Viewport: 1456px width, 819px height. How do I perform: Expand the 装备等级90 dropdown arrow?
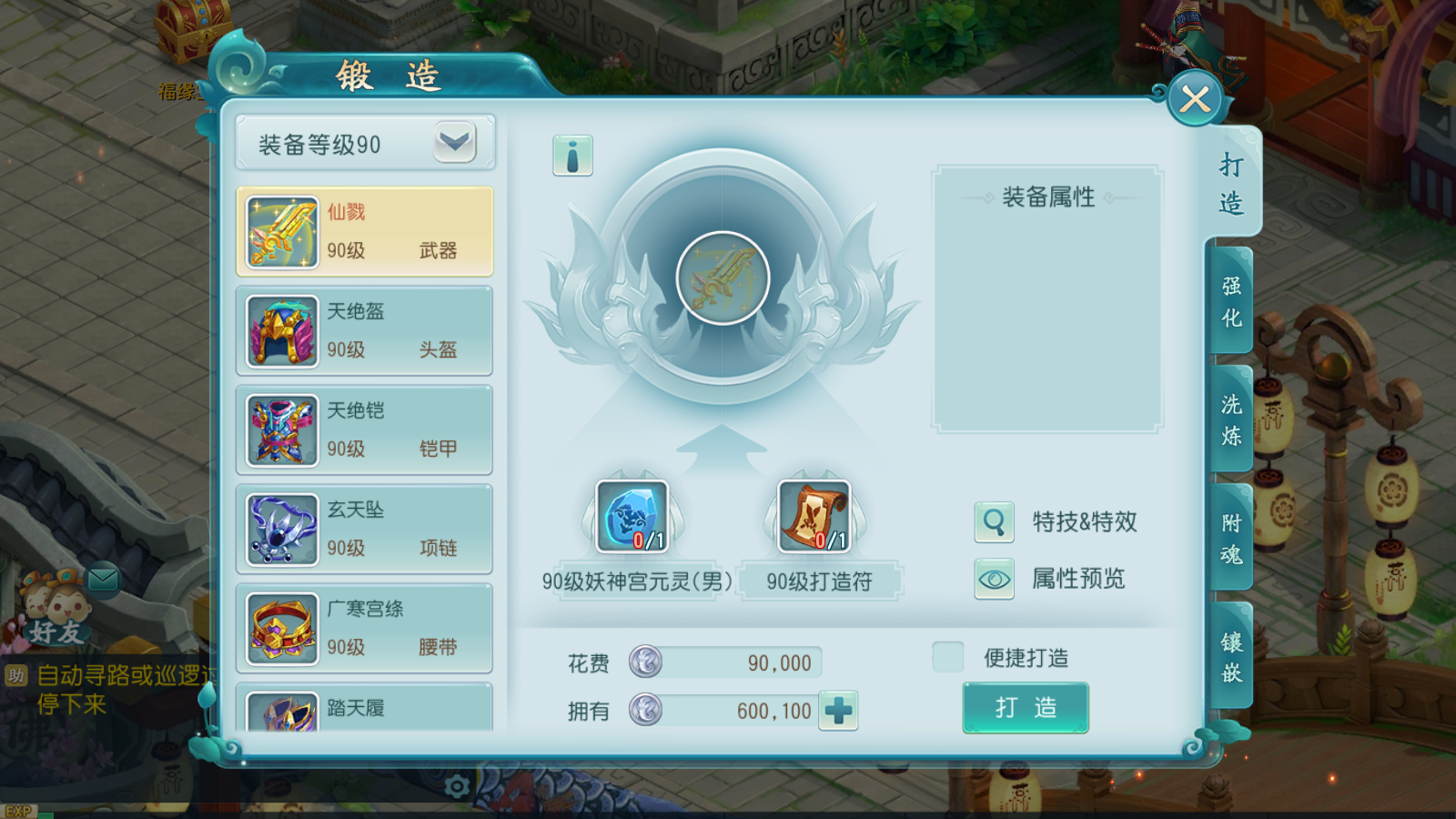(x=454, y=142)
